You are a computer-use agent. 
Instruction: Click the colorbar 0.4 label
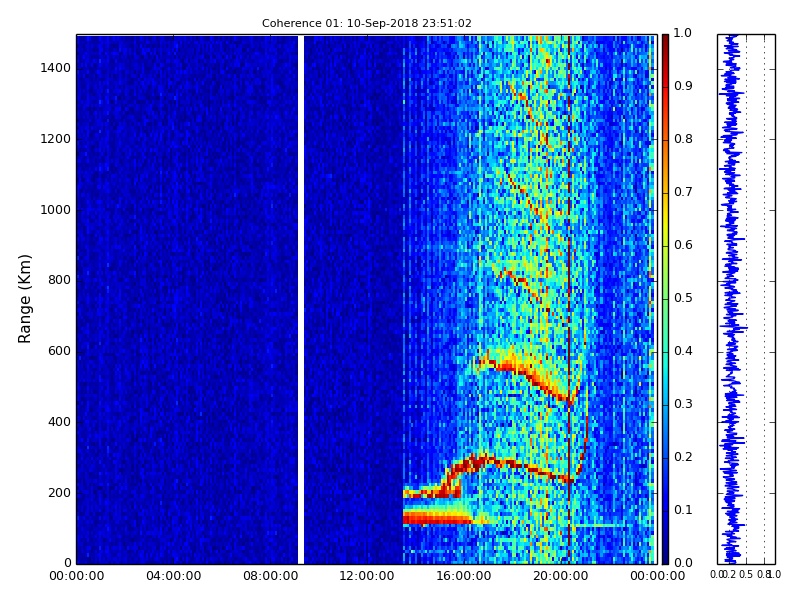683,351
